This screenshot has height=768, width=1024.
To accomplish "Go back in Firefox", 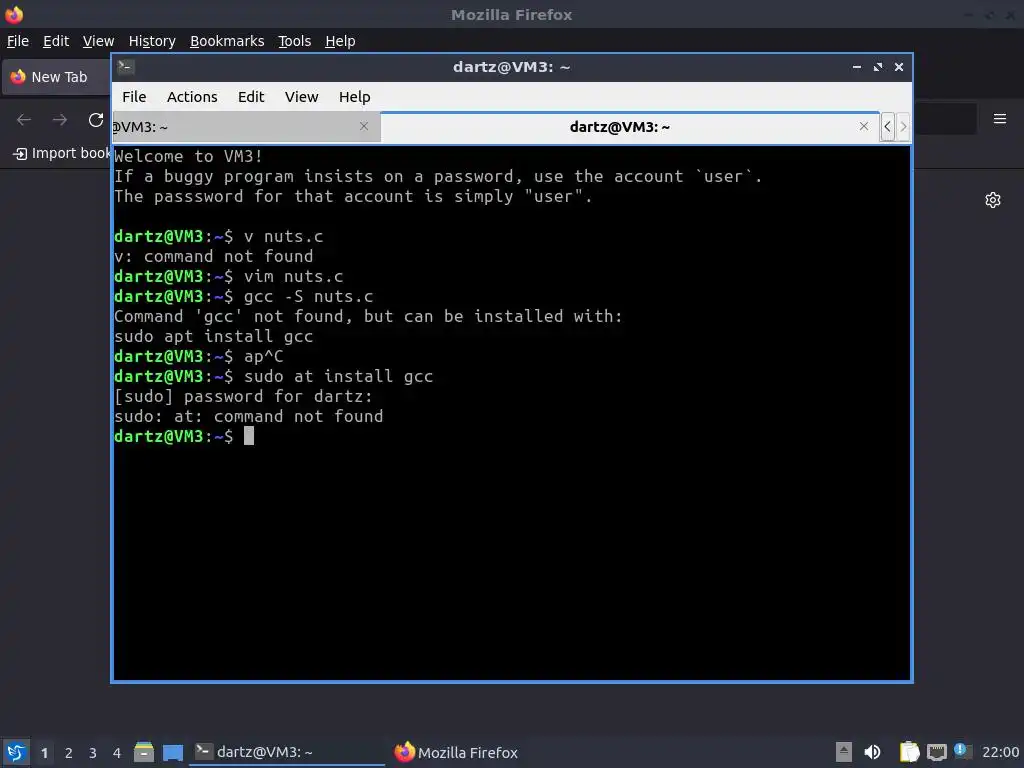I will (x=24, y=120).
